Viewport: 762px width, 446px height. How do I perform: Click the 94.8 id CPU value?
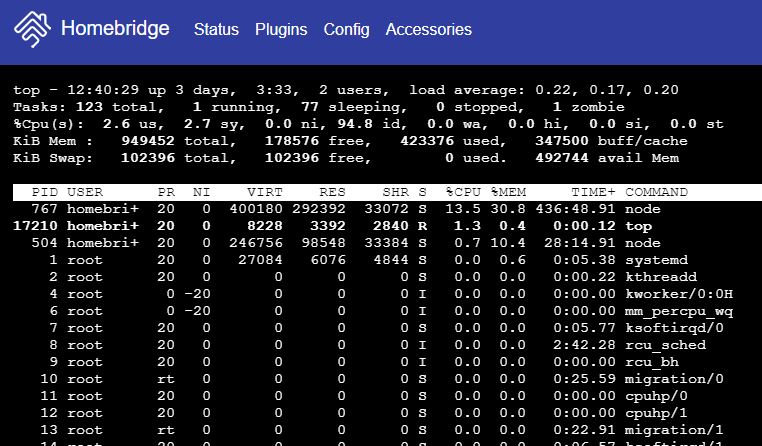click(373, 124)
